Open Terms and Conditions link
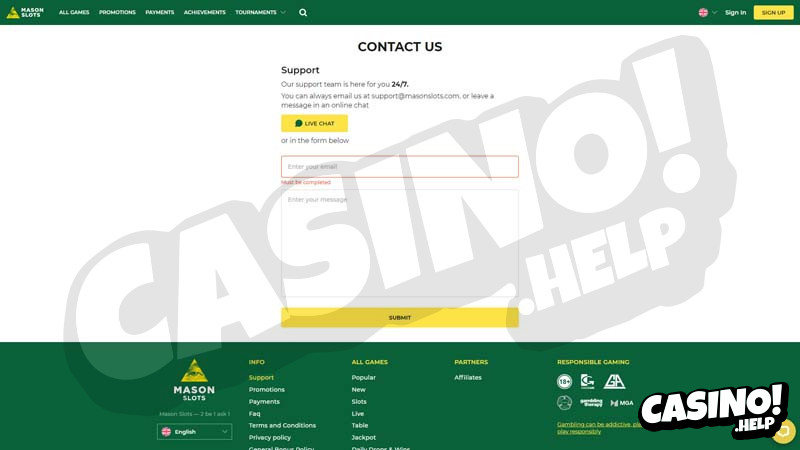 (282, 426)
